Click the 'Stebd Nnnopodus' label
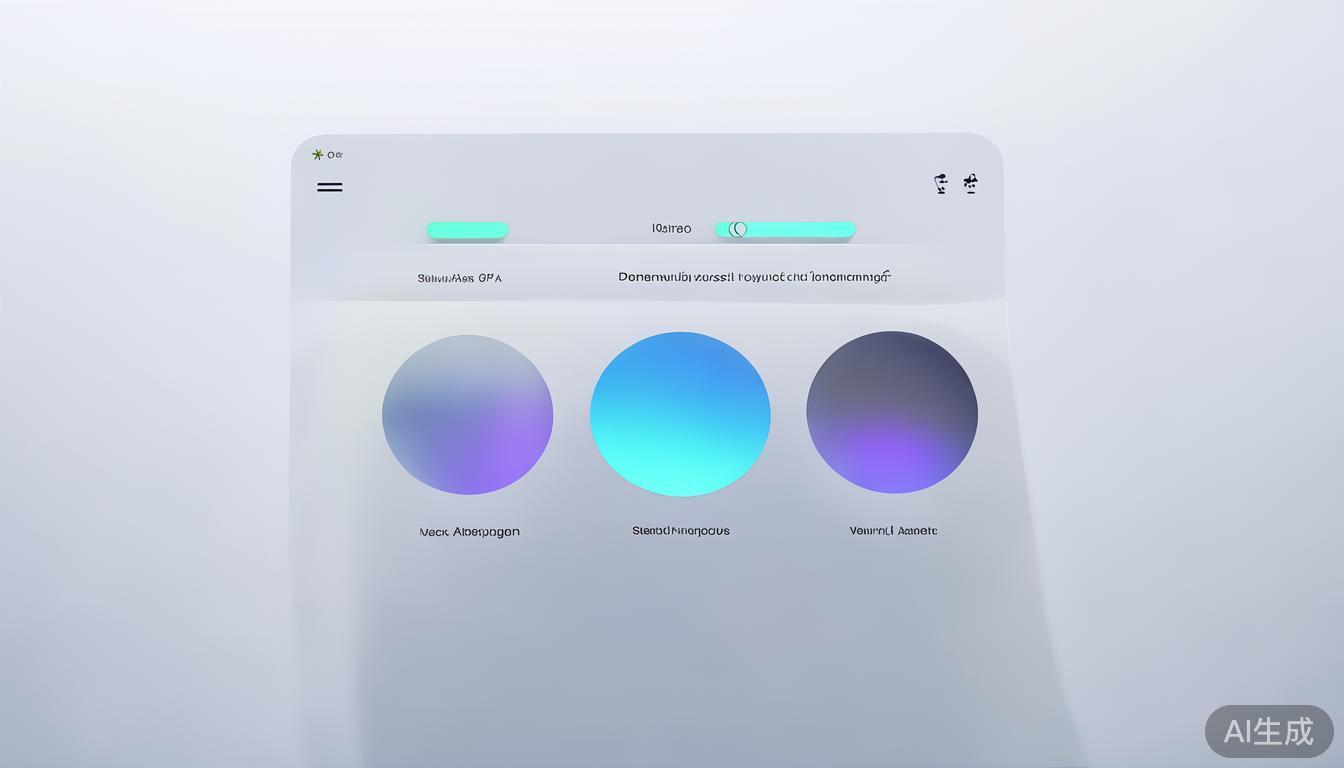Viewport: 1344px width, 768px height. 680,531
